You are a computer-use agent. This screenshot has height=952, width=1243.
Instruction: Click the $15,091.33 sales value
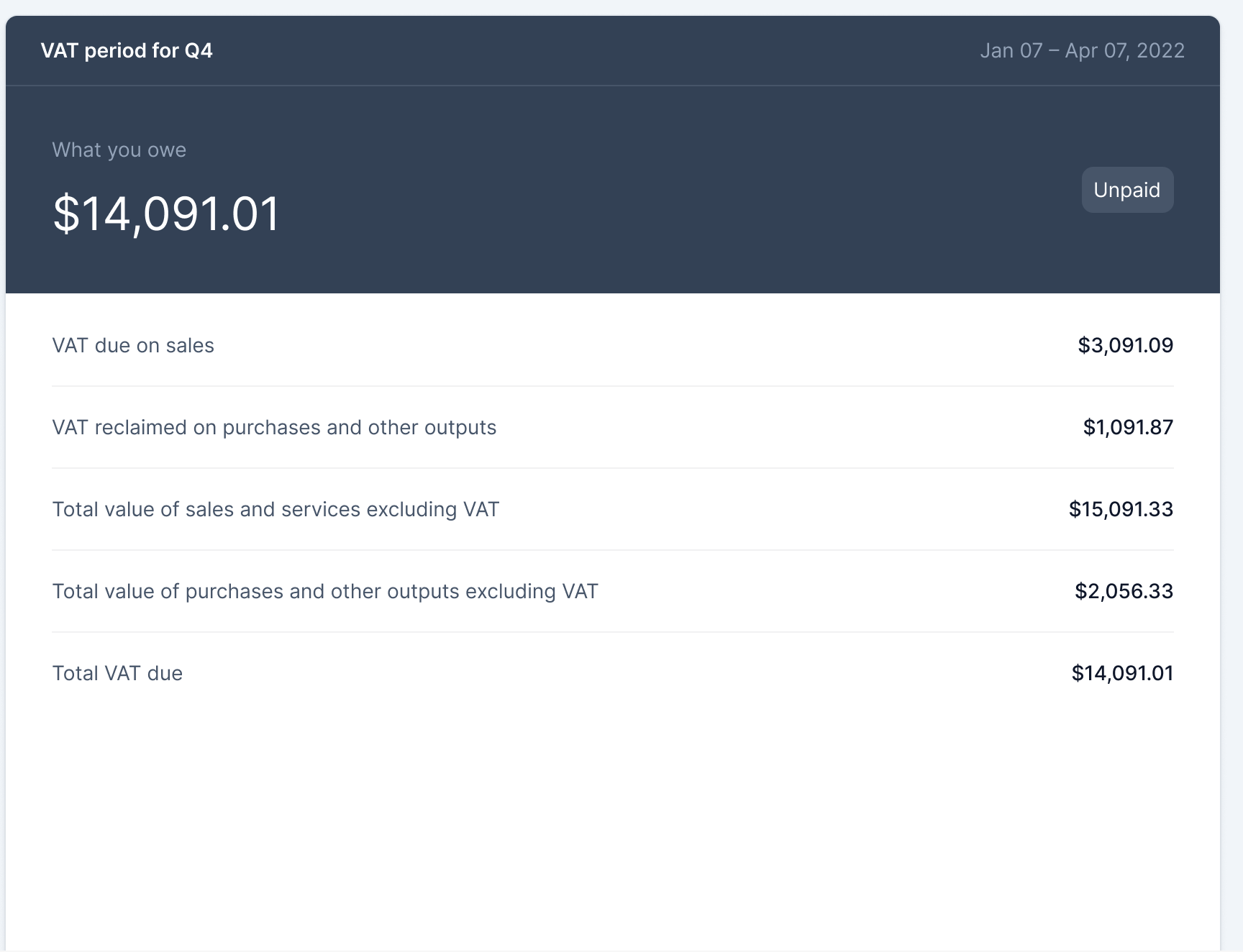point(1121,509)
